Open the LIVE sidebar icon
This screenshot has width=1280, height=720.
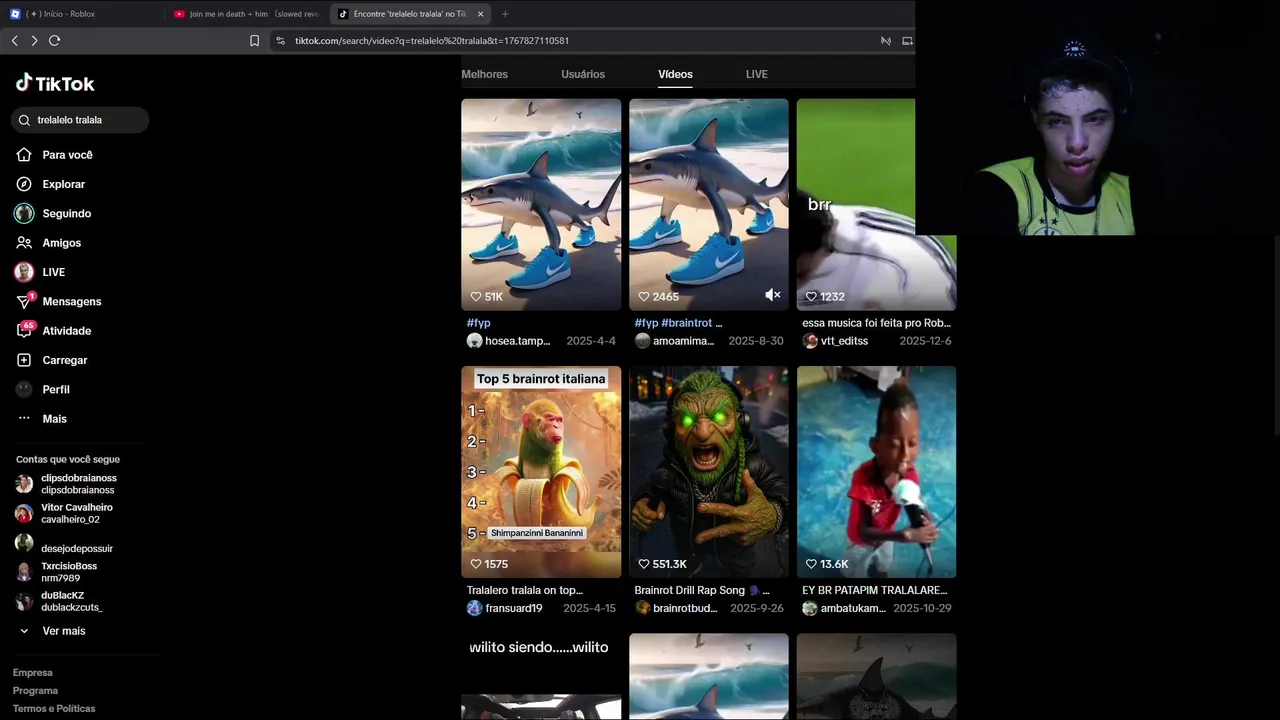[24, 272]
